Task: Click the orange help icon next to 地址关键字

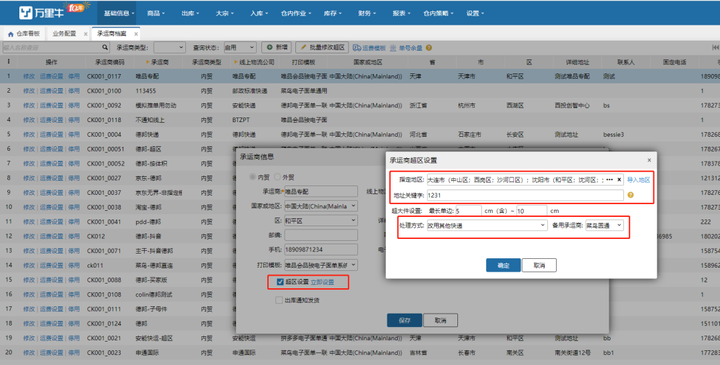Action: point(630,195)
